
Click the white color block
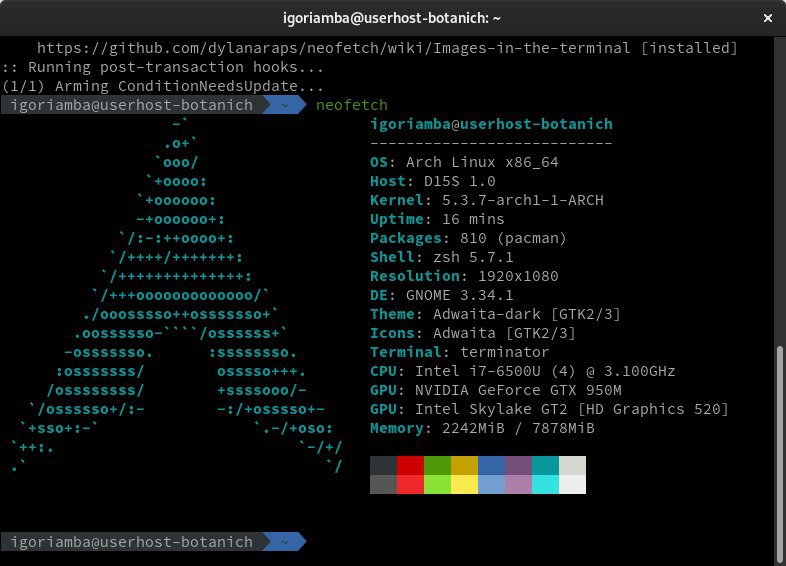click(x=572, y=485)
